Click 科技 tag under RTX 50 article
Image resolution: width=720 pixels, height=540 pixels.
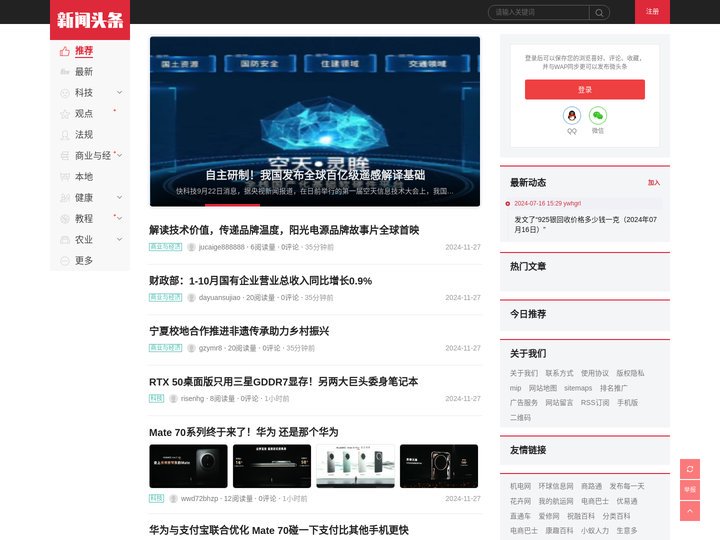(x=156, y=399)
